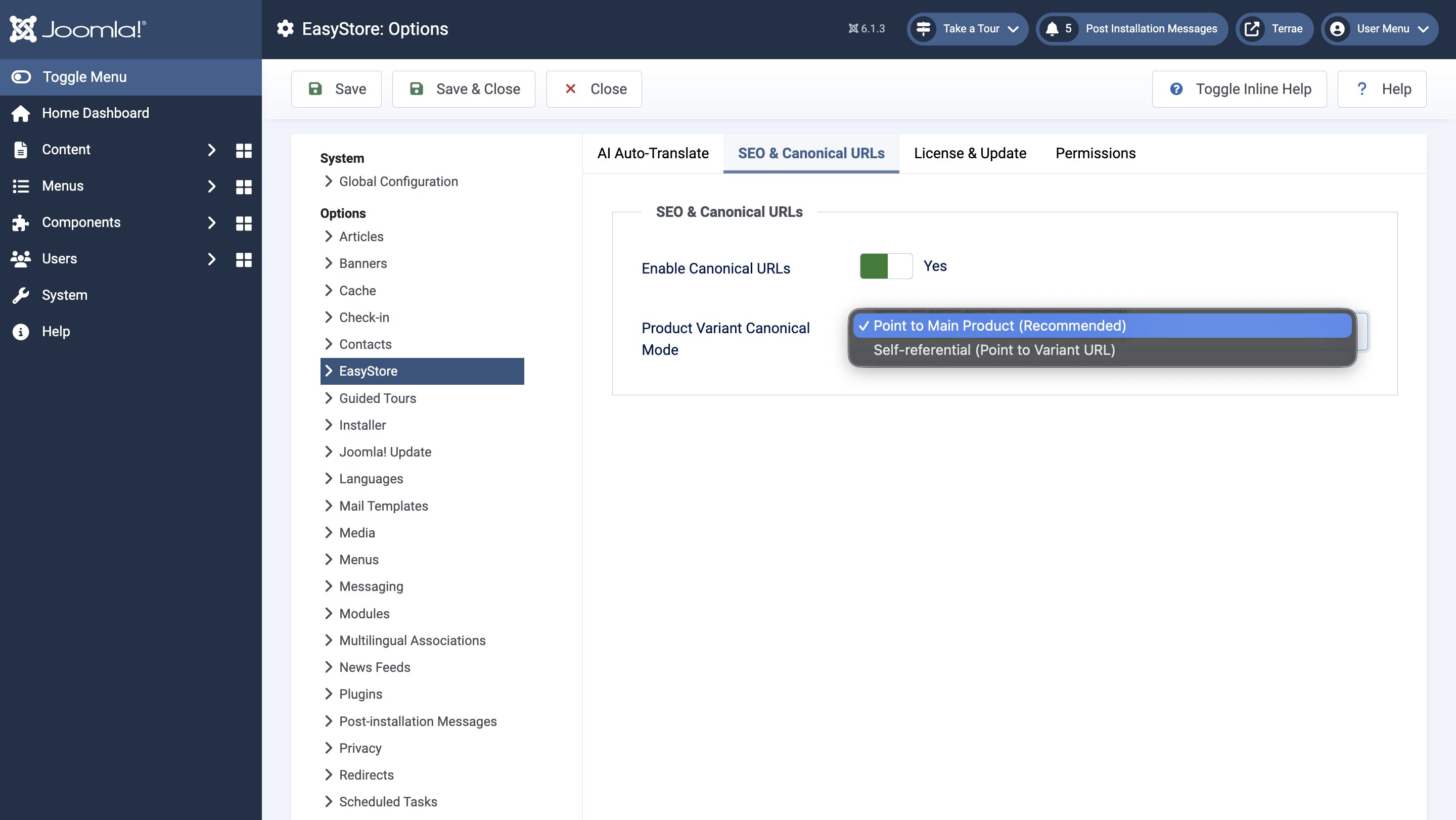
Task: Open the Permissions tab
Action: [1096, 154]
